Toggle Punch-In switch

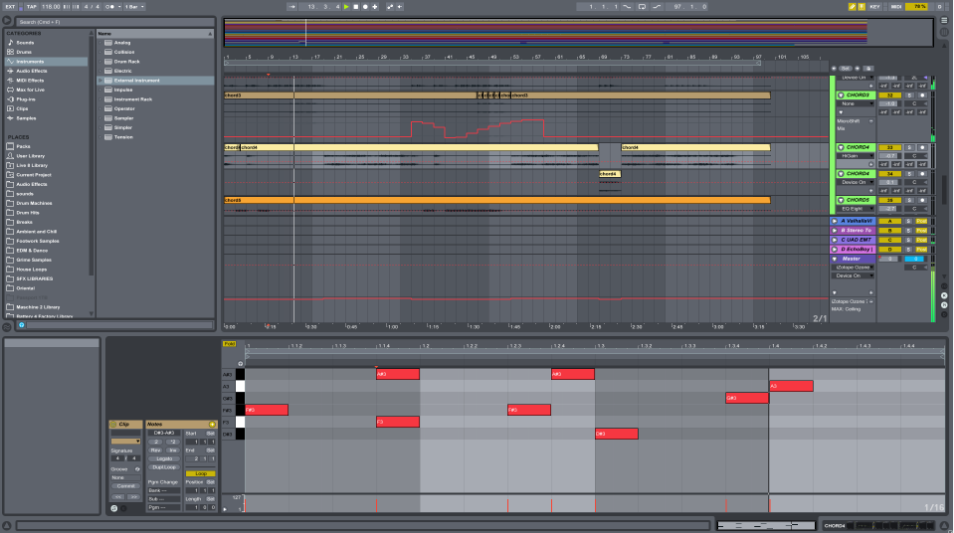point(627,7)
